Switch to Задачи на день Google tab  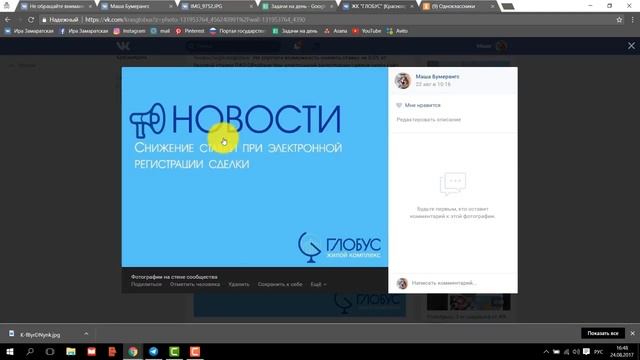tap(297, 6)
